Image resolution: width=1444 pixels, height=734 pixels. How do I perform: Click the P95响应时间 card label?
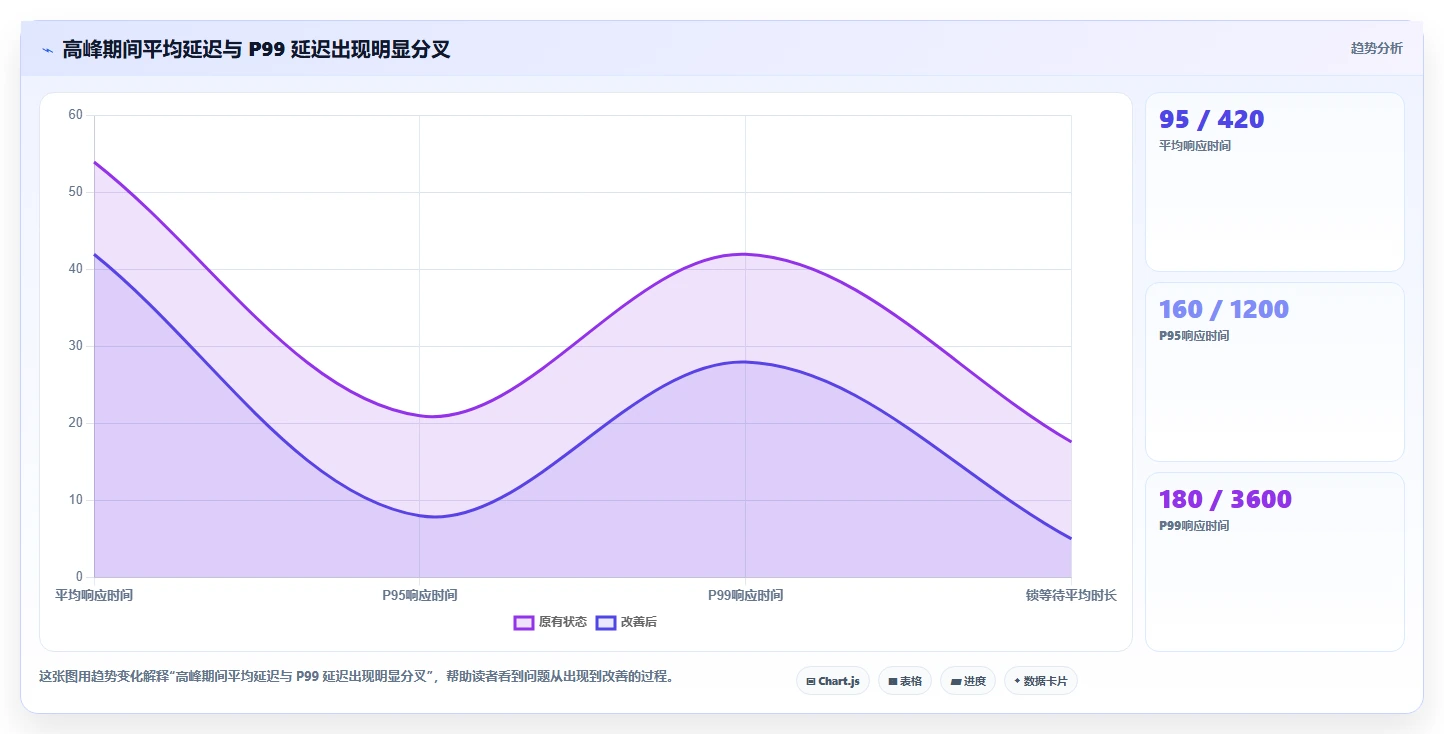click(x=1194, y=336)
